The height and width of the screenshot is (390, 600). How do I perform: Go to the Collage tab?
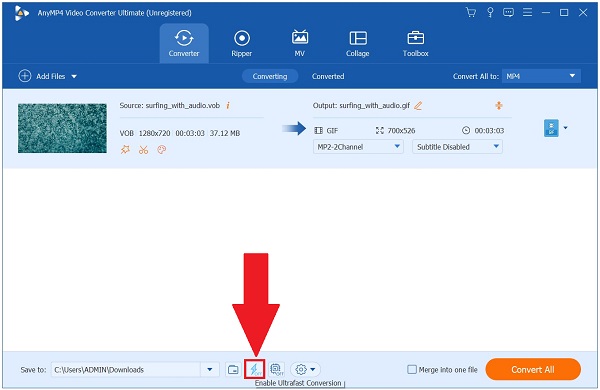click(358, 44)
